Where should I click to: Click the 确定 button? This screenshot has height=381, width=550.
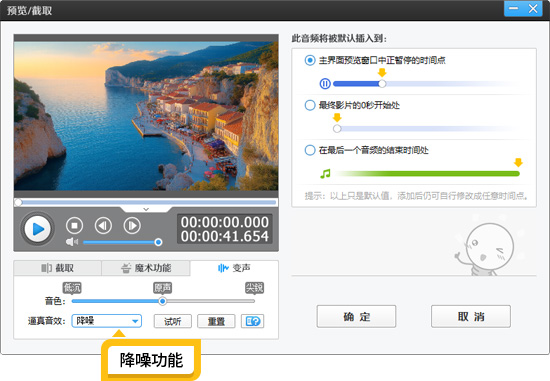click(356, 316)
